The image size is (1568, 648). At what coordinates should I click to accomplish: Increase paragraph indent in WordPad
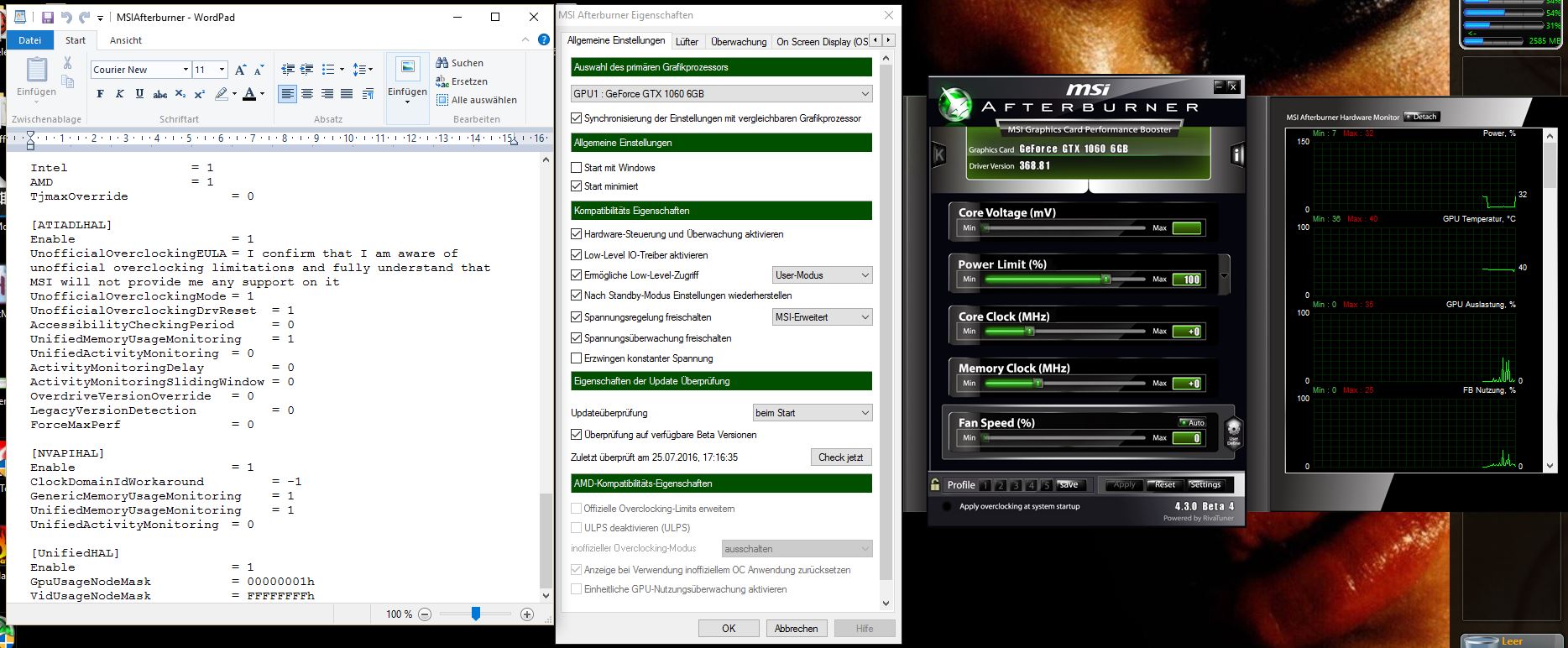(307, 70)
